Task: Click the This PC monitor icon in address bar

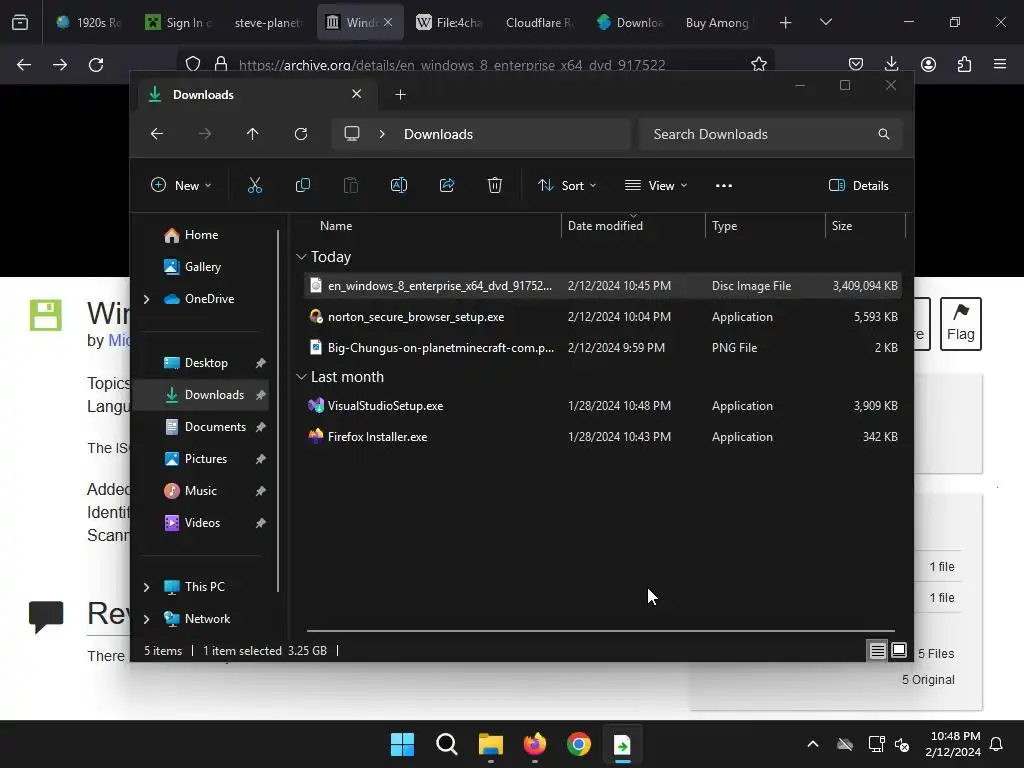Action: coord(352,134)
